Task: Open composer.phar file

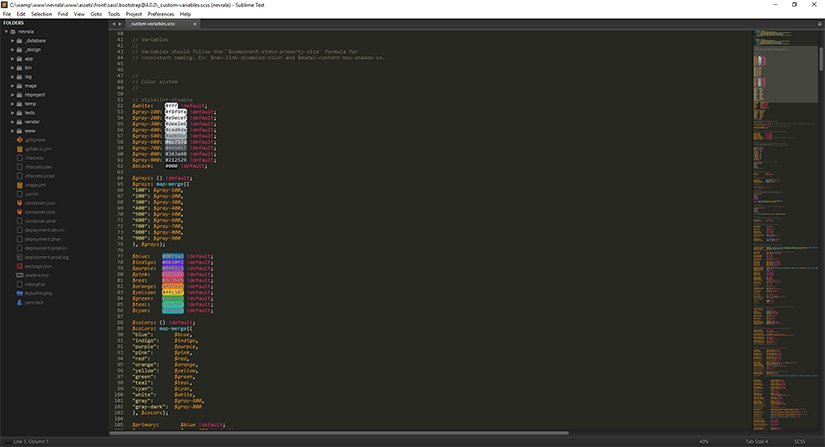Action: point(40,221)
